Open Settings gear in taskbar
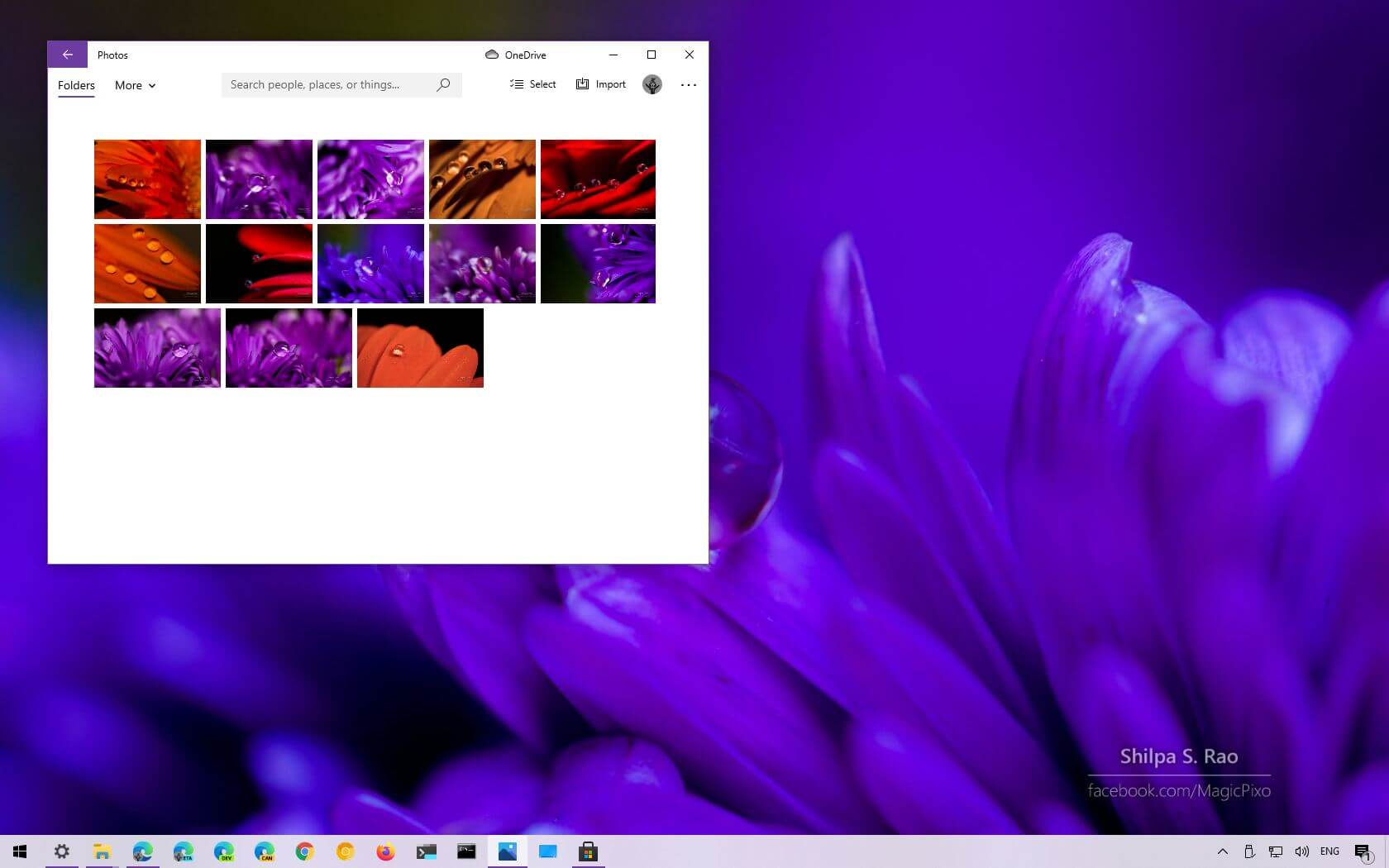 click(61, 851)
